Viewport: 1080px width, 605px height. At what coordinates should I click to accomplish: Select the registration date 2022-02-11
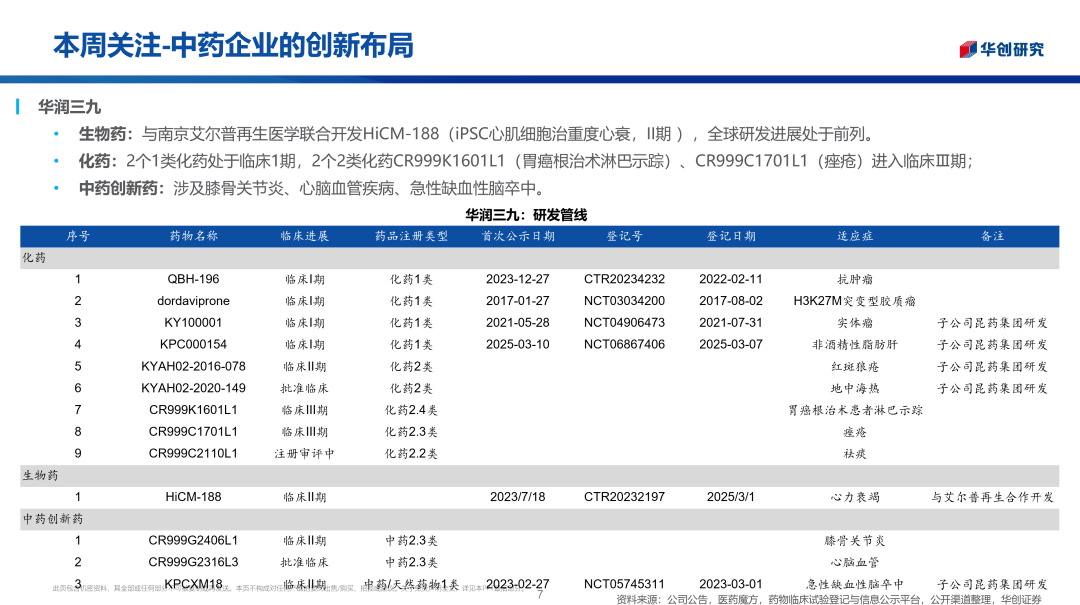(731, 279)
